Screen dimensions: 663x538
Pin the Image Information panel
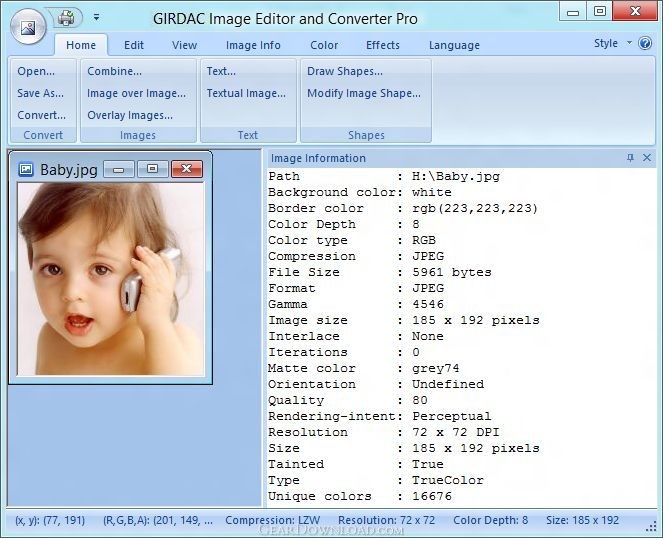coord(630,158)
